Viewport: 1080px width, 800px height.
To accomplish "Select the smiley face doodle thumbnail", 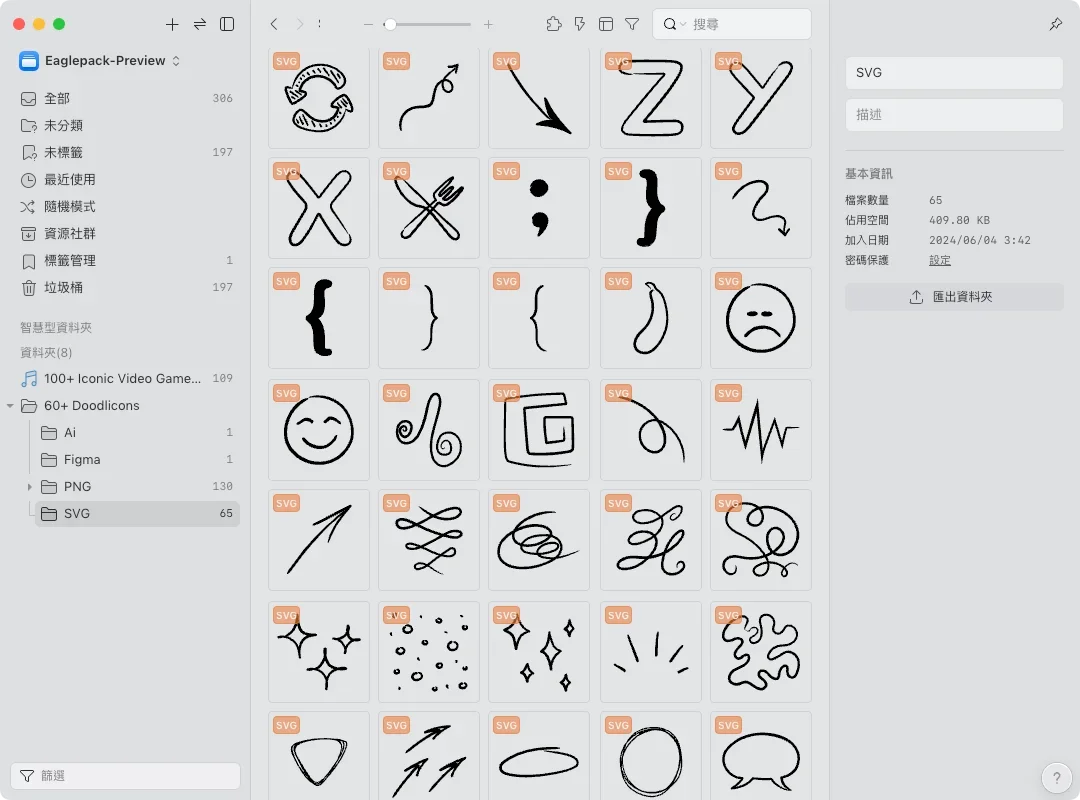I will pyautogui.click(x=319, y=430).
